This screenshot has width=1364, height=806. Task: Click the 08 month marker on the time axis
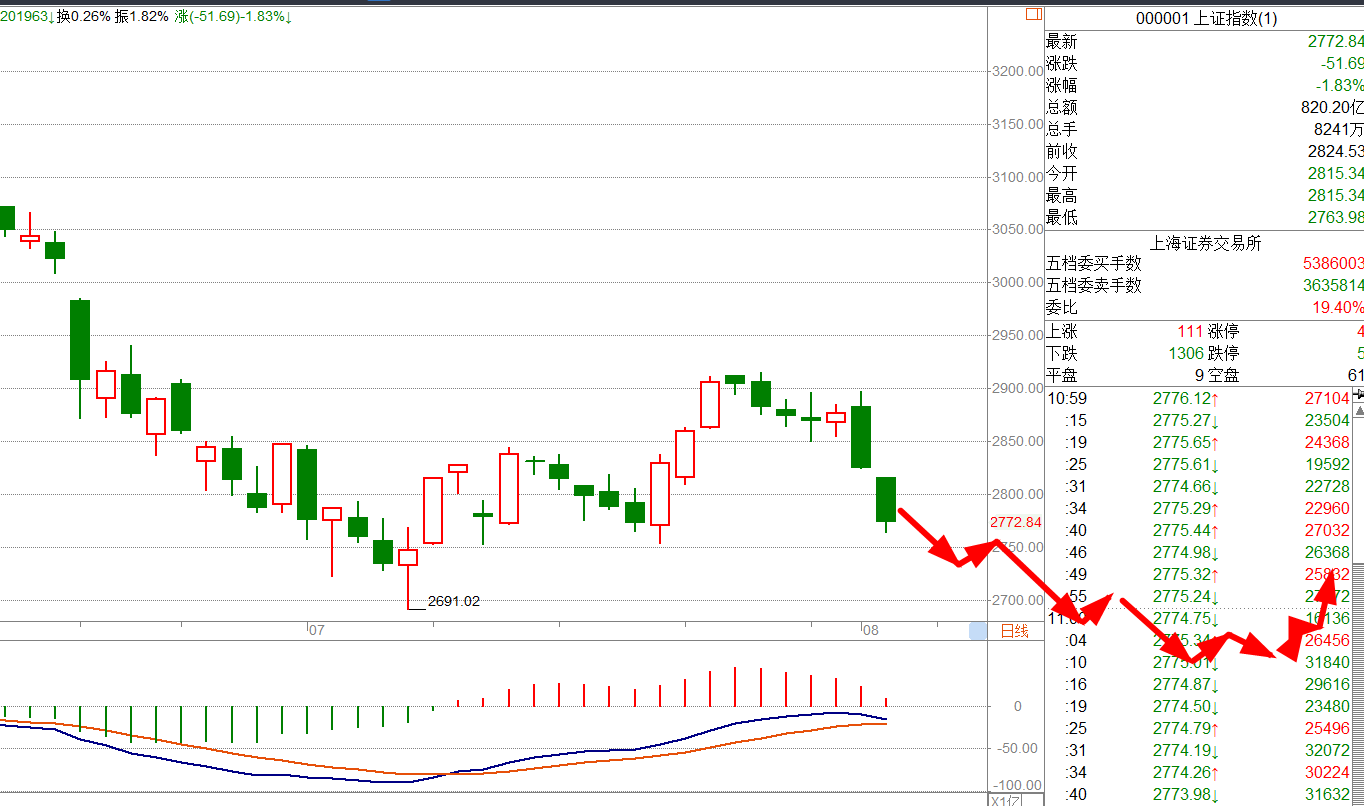point(870,630)
